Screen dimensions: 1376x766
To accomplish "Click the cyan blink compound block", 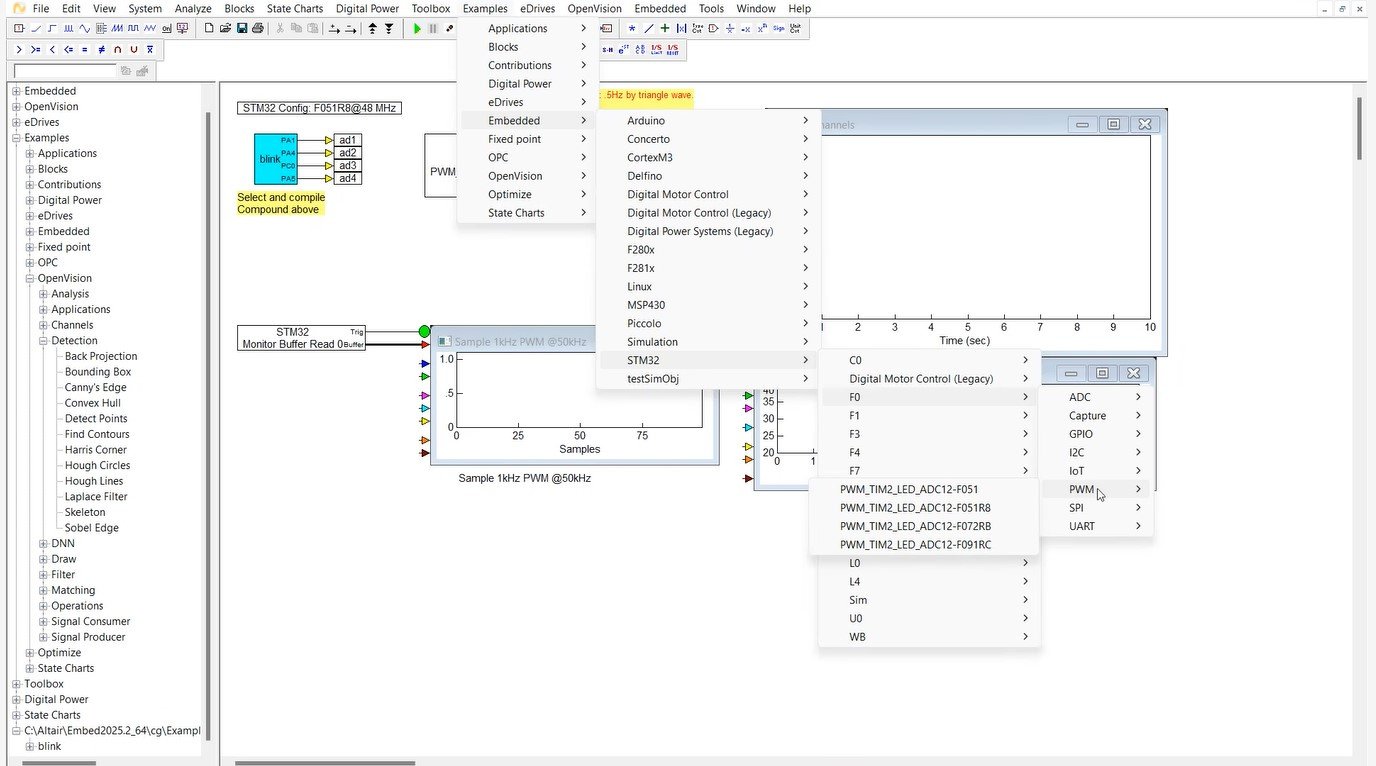I will [276, 159].
